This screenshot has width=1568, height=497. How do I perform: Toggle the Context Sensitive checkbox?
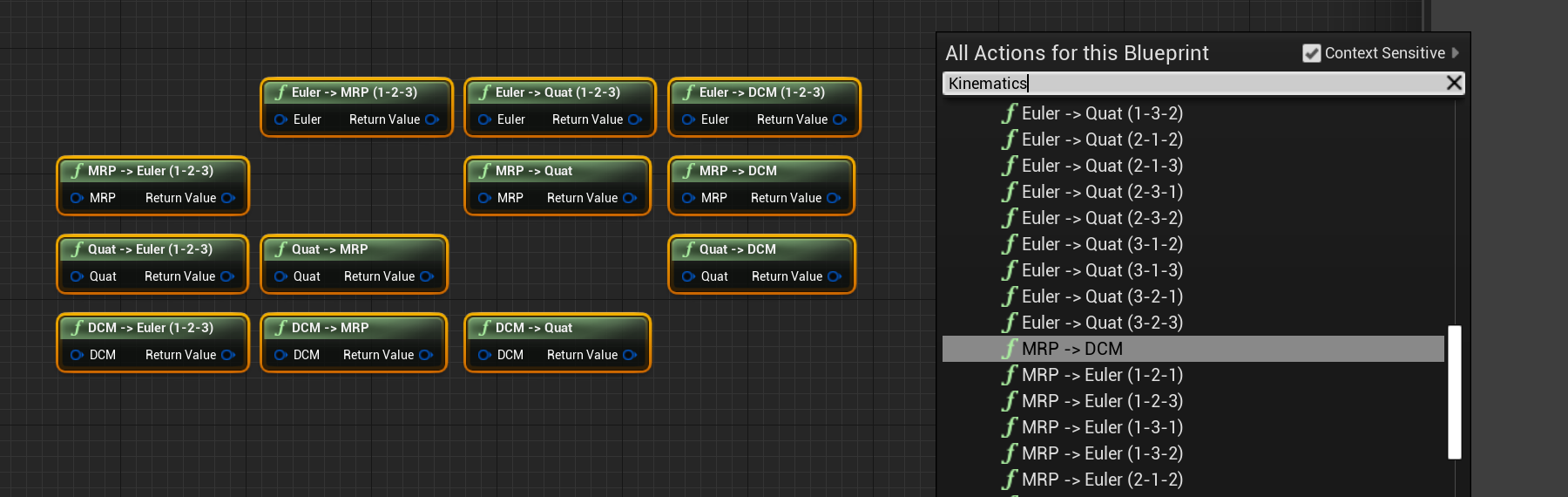[1311, 53]
